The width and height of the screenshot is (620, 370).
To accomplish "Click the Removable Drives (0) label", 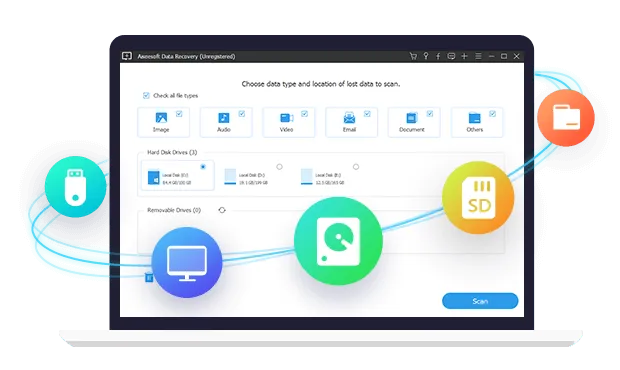I will [174, 210].
